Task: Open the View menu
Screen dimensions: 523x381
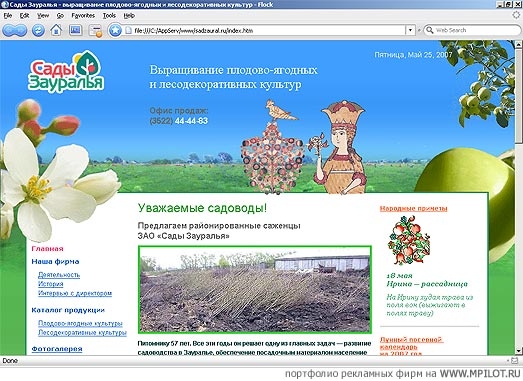Action: click(43, 16)
